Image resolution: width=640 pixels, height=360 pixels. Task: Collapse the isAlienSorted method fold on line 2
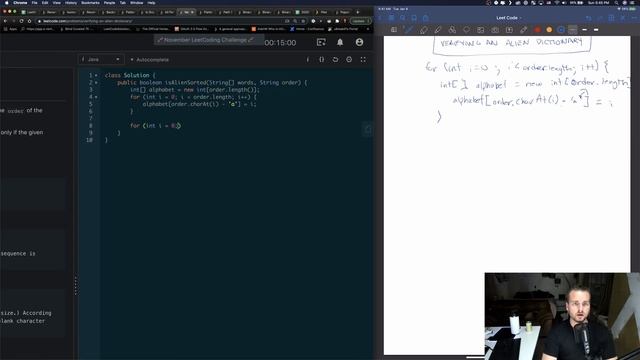point(96,82)
